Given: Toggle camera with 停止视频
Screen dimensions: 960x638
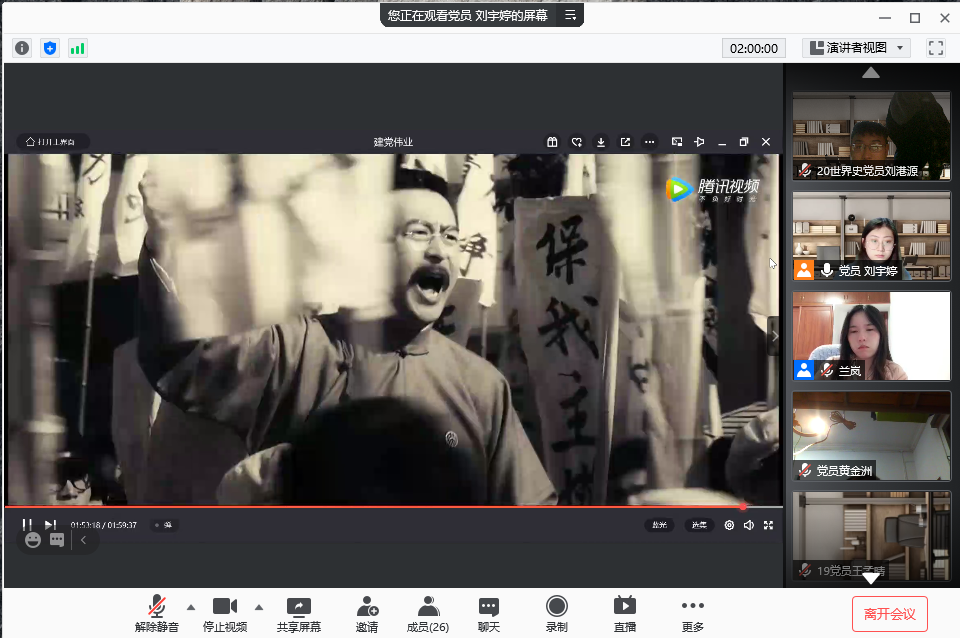Looking at the screenshot, I should [225, 613].
